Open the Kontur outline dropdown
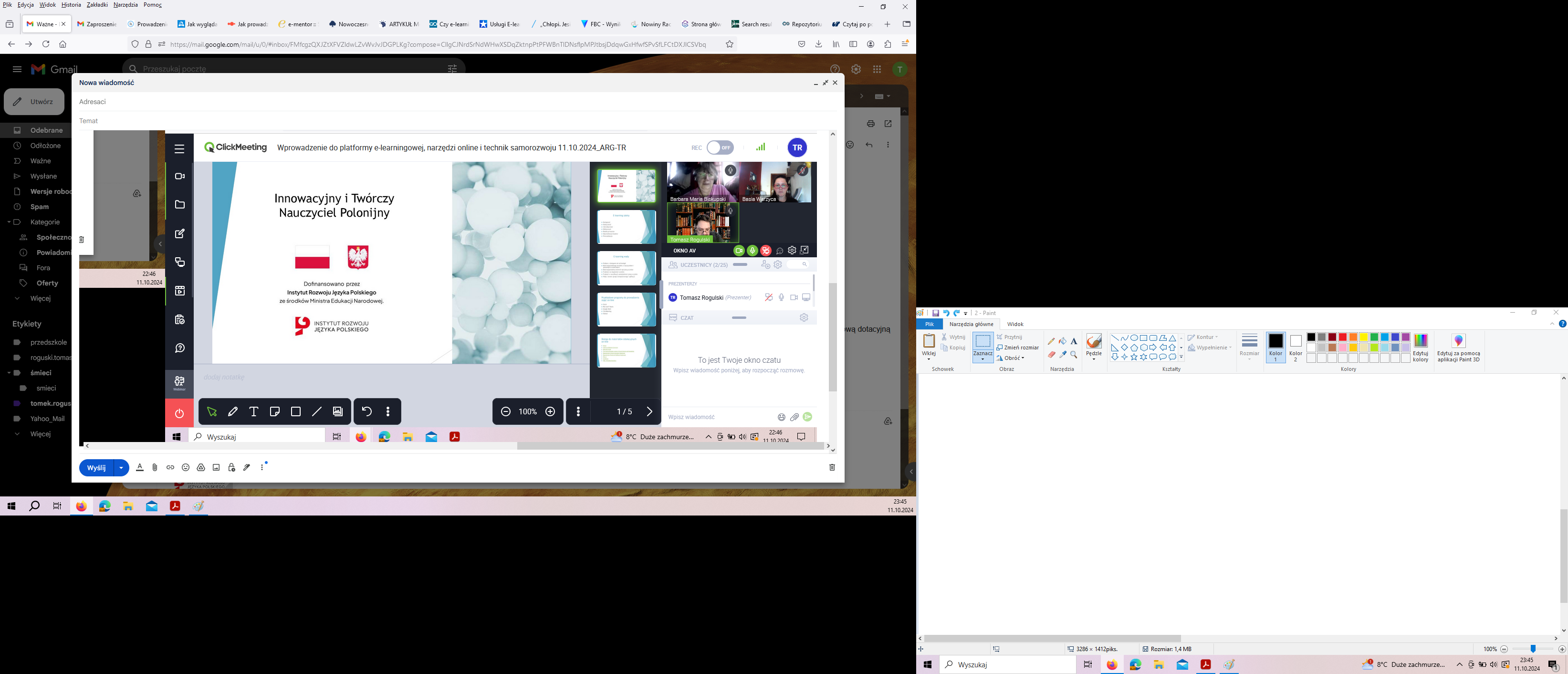The width and height of the screenshot is (1568, 674). (1203, 337)
